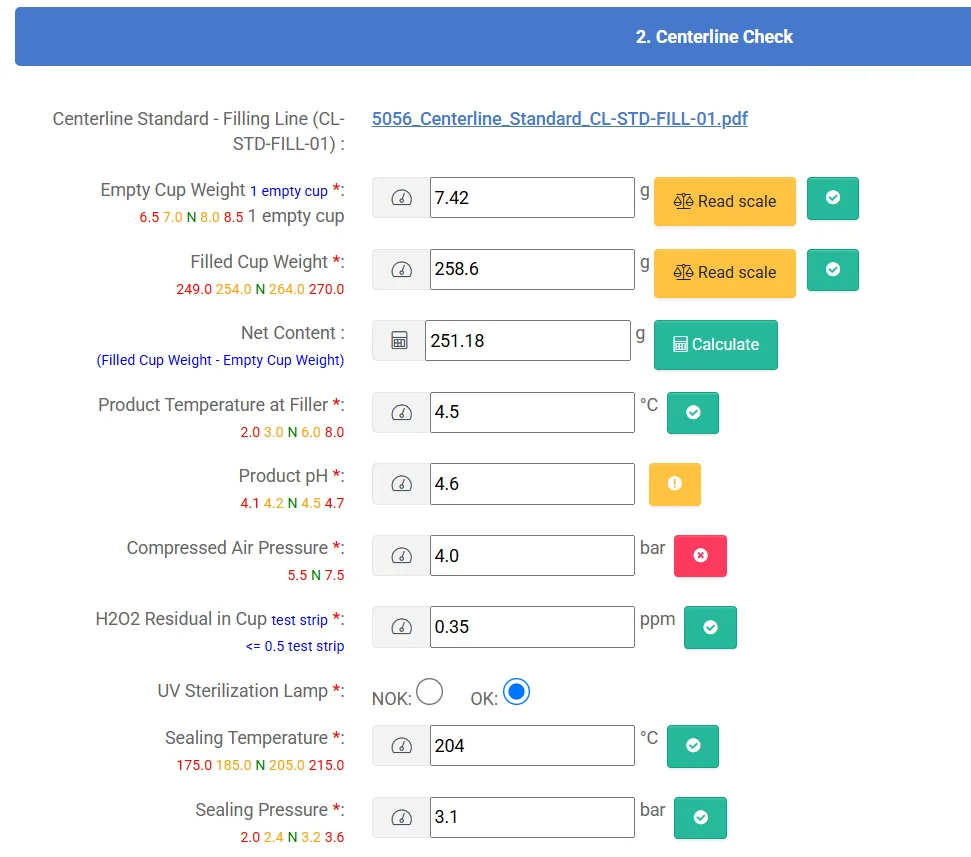This screenshot has width=971, height=857.
Task: Select NOK for UV Sterilization Lamp
Action: click(x=429, y=692)
